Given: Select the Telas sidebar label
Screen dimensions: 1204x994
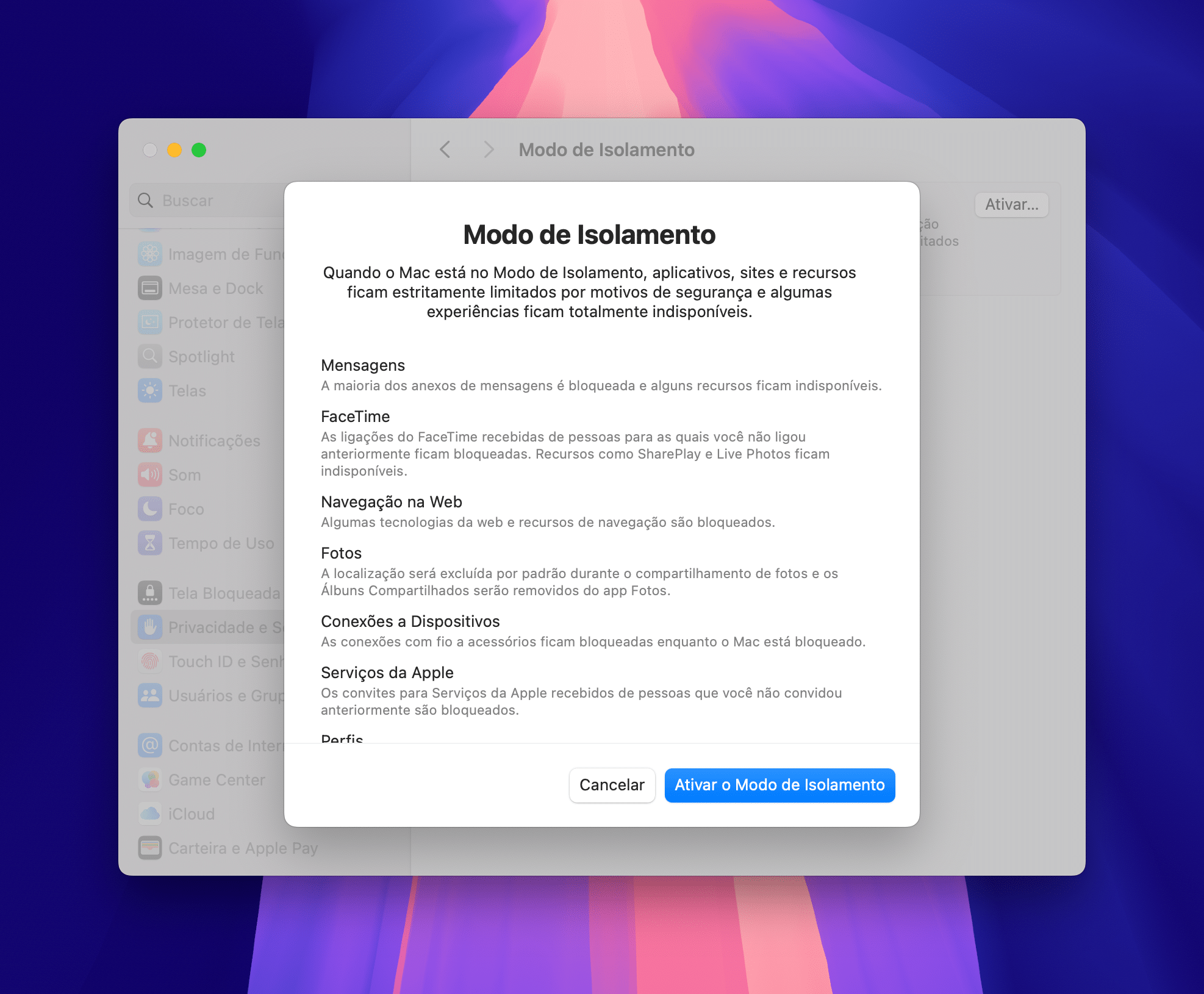Looking at the screenshot, I should point(187,391).
